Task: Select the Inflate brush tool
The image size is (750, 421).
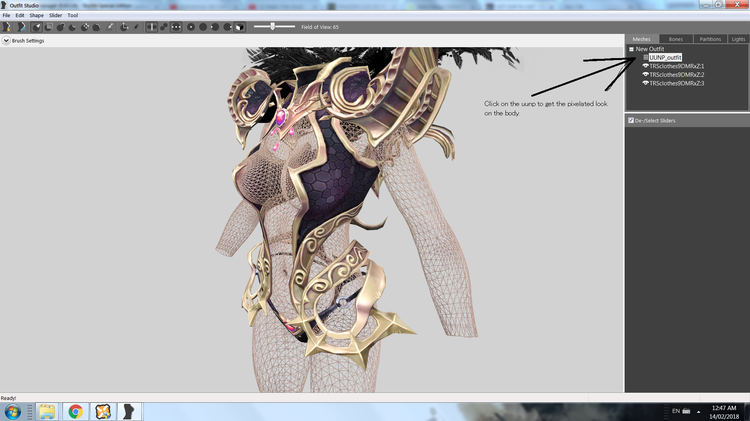Action: (x=60, y=27)
